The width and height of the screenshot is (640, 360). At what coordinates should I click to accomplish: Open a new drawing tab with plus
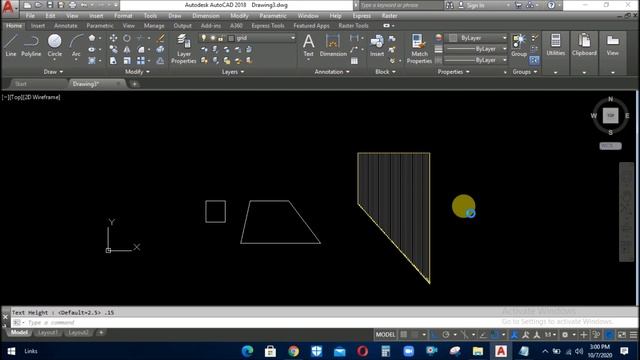[134, 84]
